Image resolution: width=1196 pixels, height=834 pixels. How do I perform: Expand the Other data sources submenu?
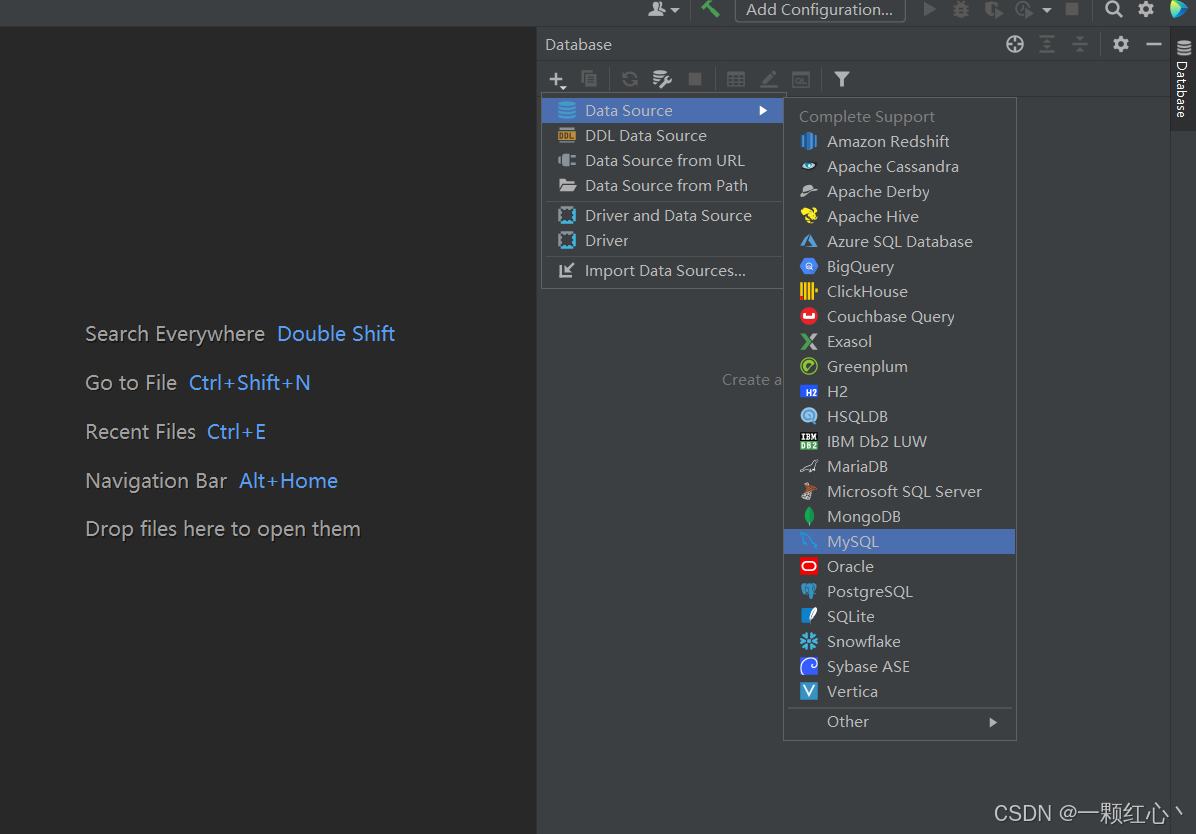pos(899,722)
